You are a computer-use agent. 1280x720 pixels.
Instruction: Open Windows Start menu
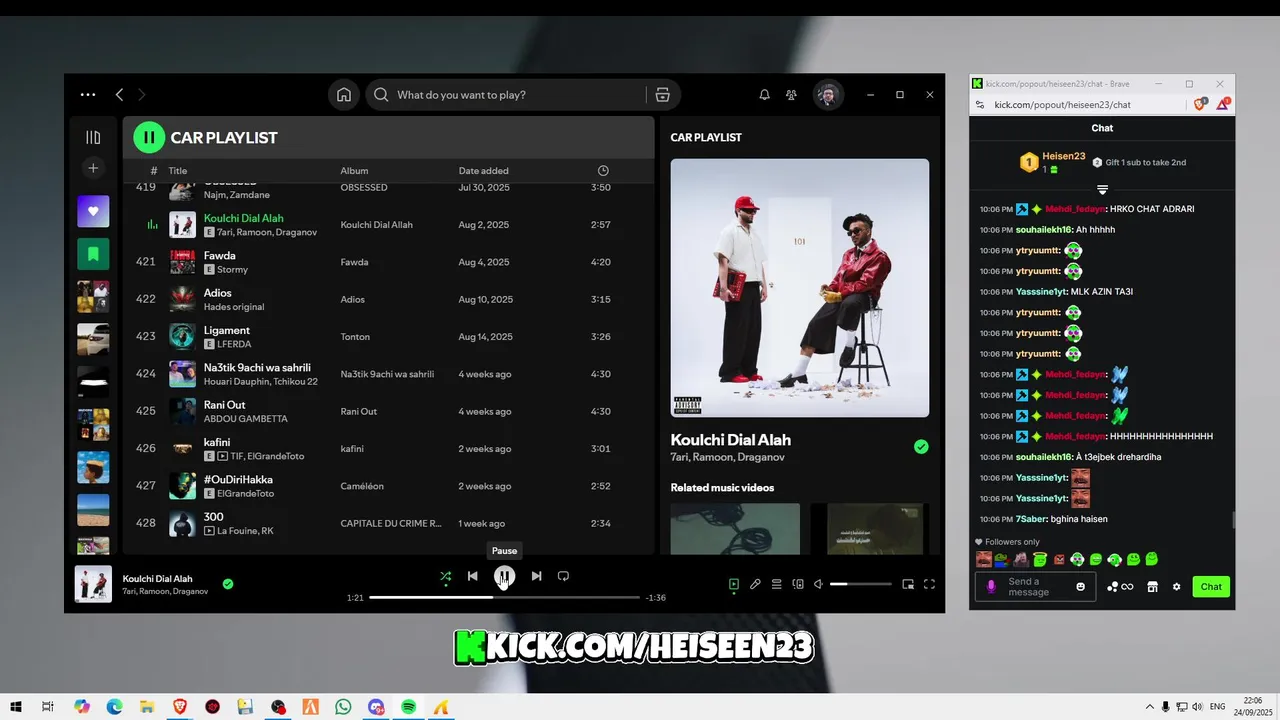[16, 706]
